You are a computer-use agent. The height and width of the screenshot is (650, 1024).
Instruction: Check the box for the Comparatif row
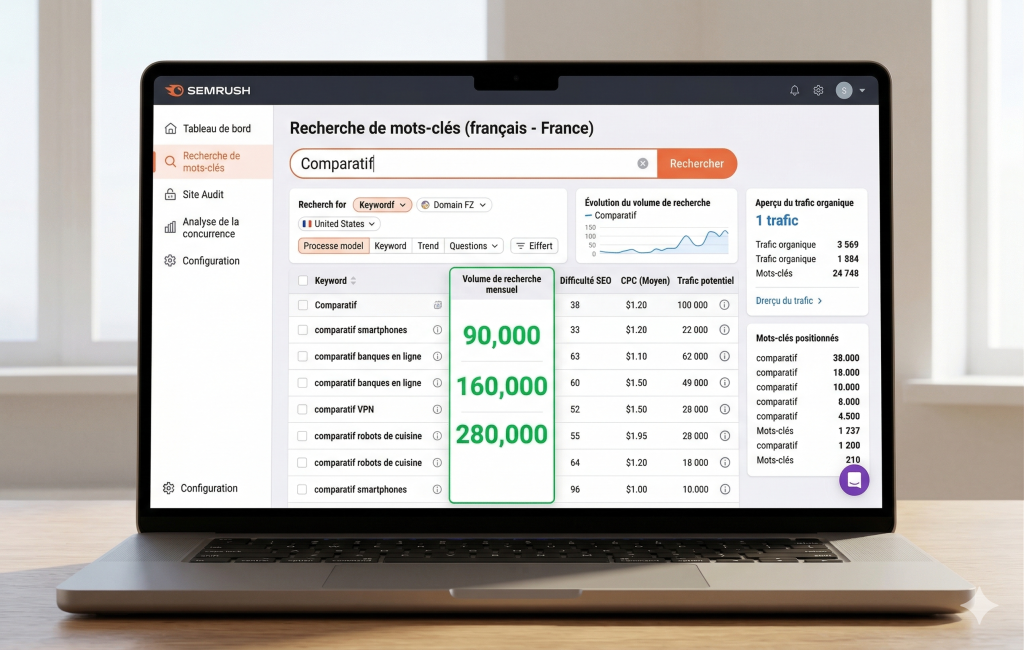302,305
